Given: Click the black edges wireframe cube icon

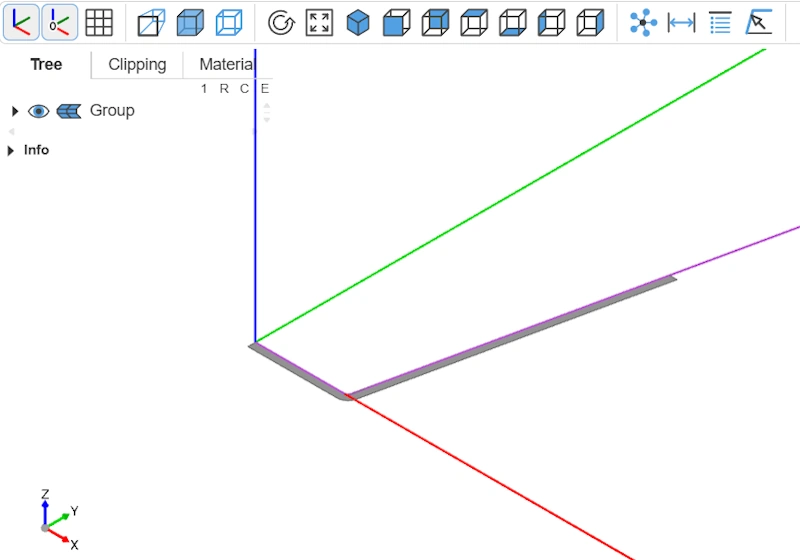Looking at the screenshot, I should (229, 22).
